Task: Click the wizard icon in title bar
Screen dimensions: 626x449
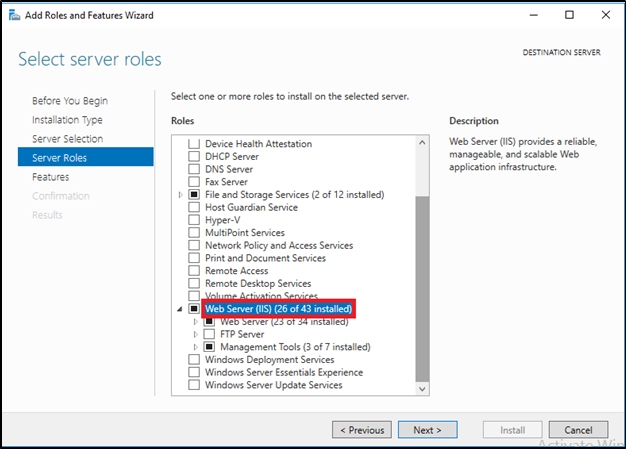Action: [12, 15]
